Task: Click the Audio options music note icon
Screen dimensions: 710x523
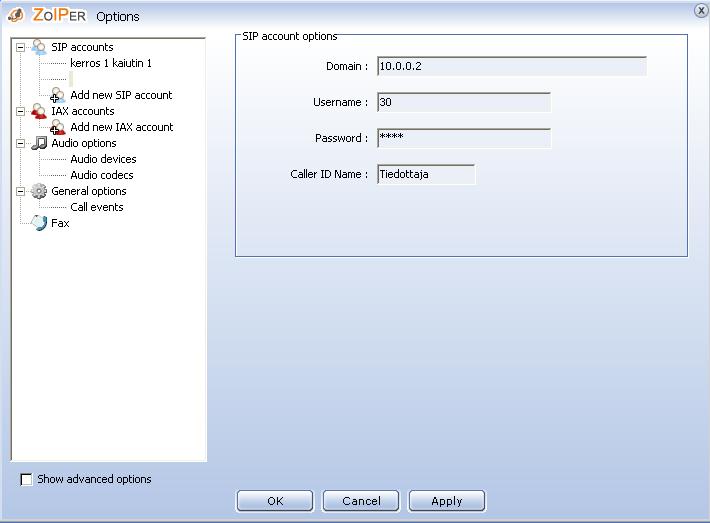Action: tap(39, 143)
